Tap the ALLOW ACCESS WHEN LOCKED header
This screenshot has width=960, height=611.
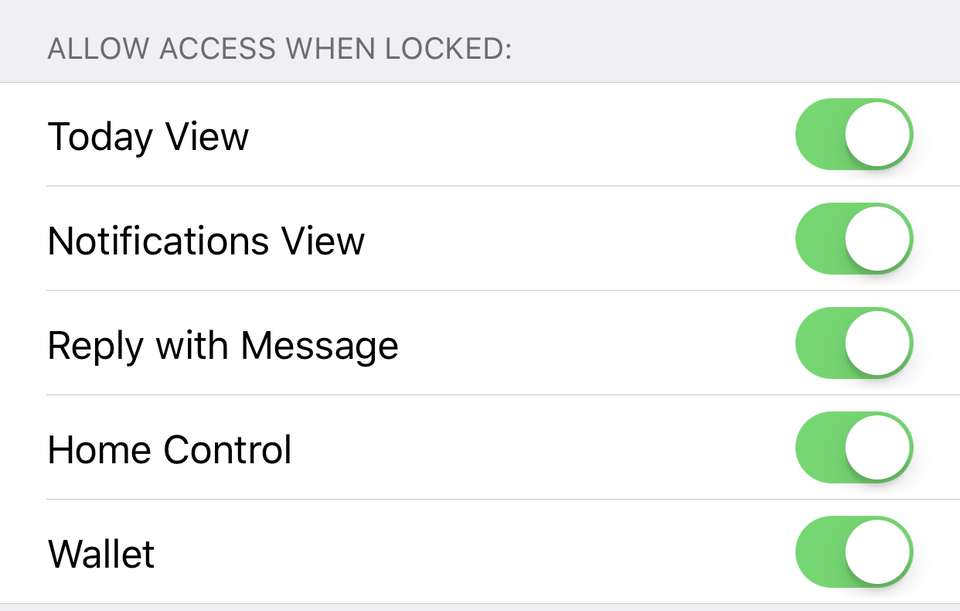click(280, 47)
